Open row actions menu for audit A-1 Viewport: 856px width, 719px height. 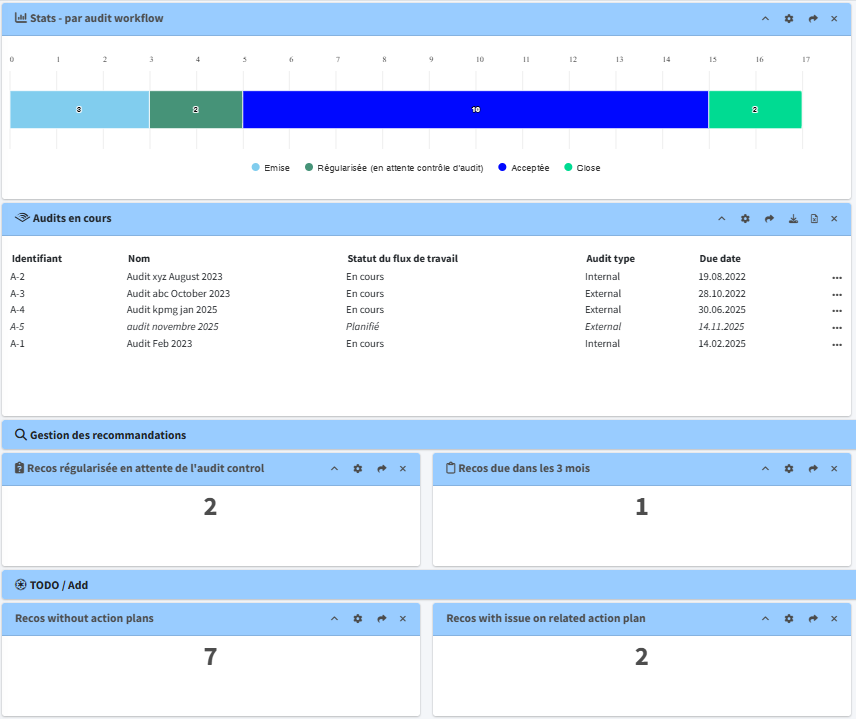tap(836, 344)
